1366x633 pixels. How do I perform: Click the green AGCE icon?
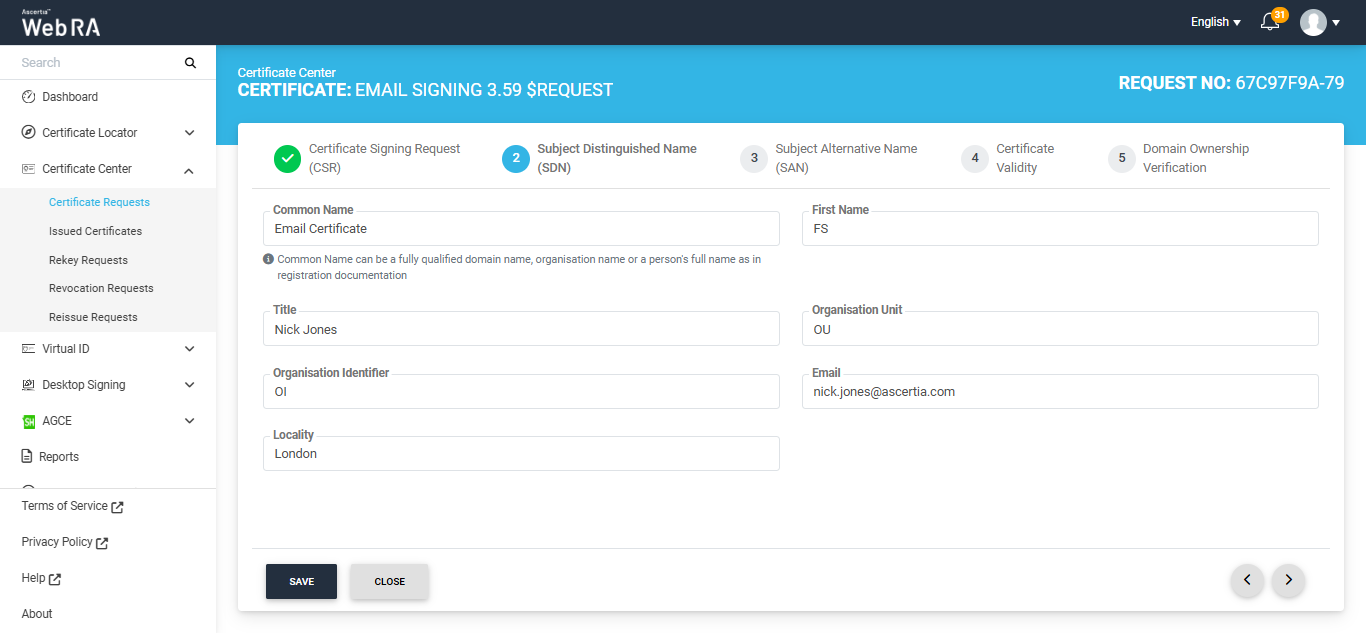tap(28, 421)
